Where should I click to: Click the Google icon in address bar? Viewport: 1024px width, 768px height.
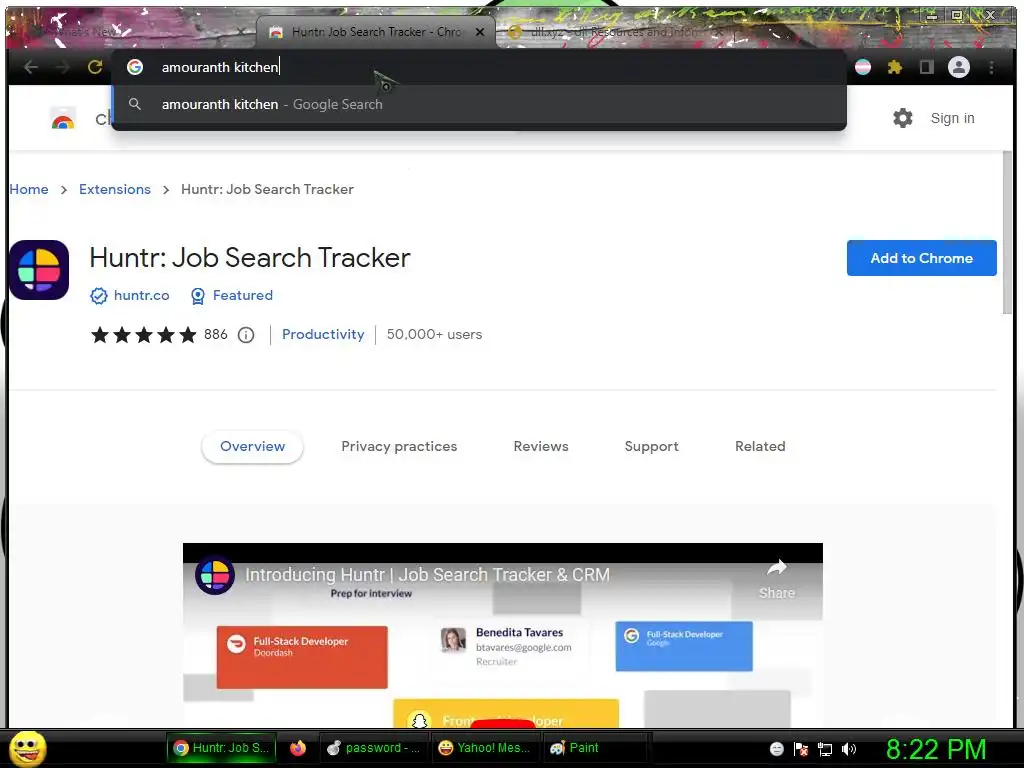pos(135,67)
